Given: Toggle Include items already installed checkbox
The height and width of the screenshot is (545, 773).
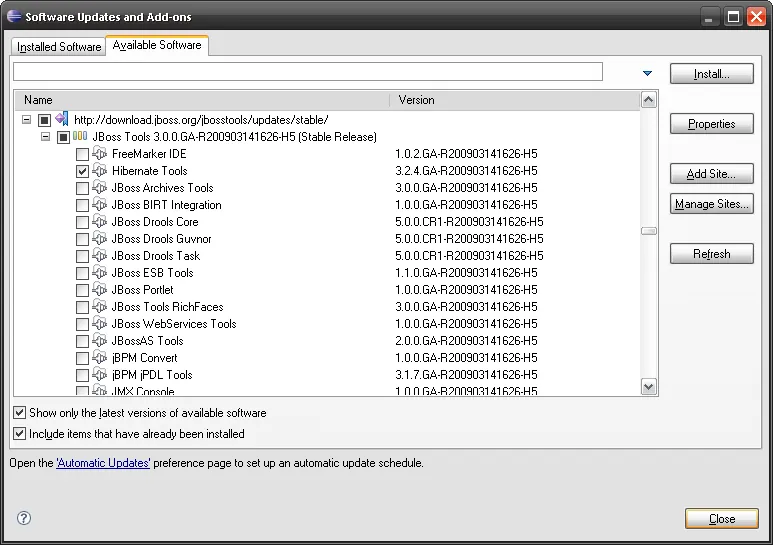Looking at the screenshot, I should 19,434.
